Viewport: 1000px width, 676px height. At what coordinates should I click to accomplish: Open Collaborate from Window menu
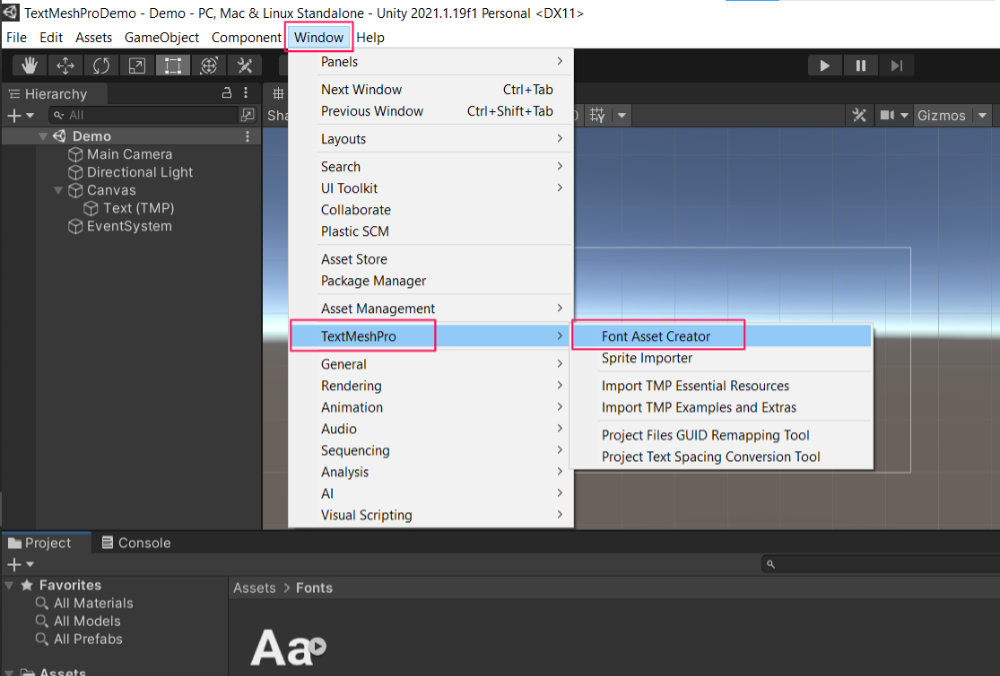[x=431, y=210]
